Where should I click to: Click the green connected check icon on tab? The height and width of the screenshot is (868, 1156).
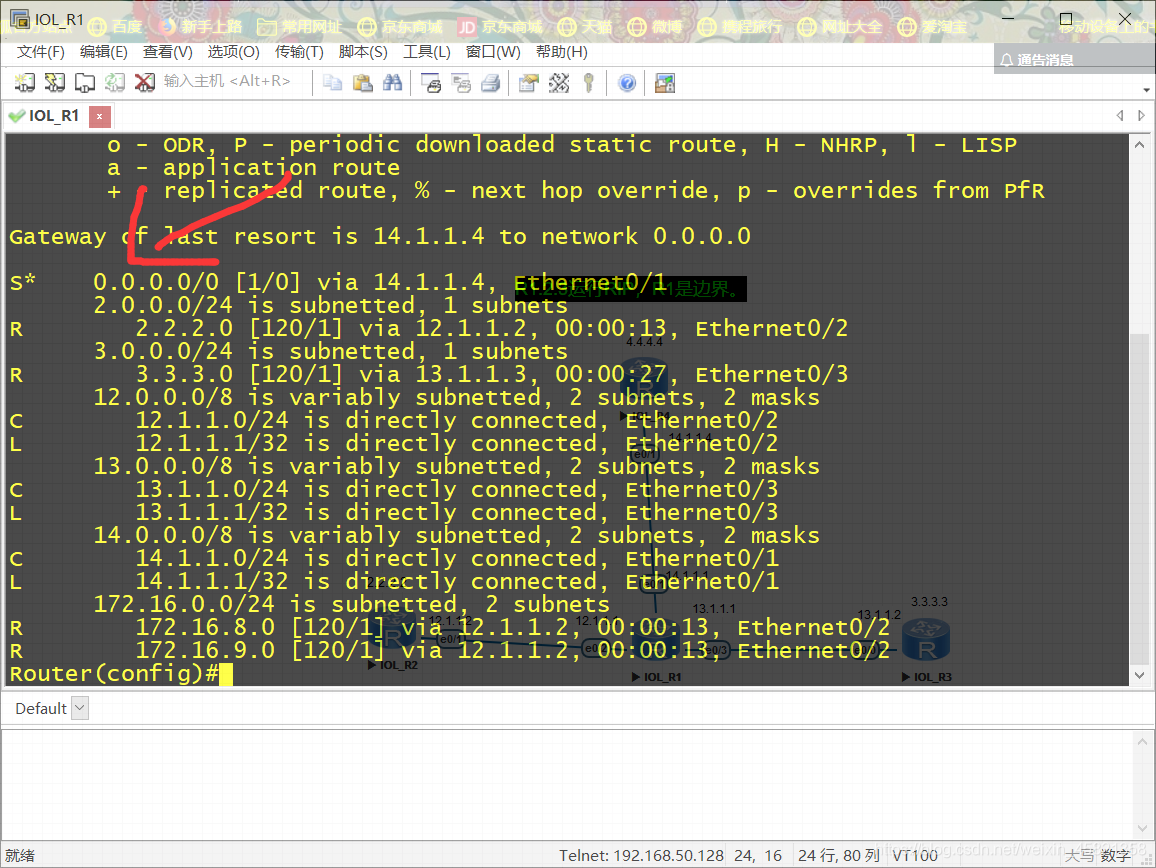(x=16, y=116)
